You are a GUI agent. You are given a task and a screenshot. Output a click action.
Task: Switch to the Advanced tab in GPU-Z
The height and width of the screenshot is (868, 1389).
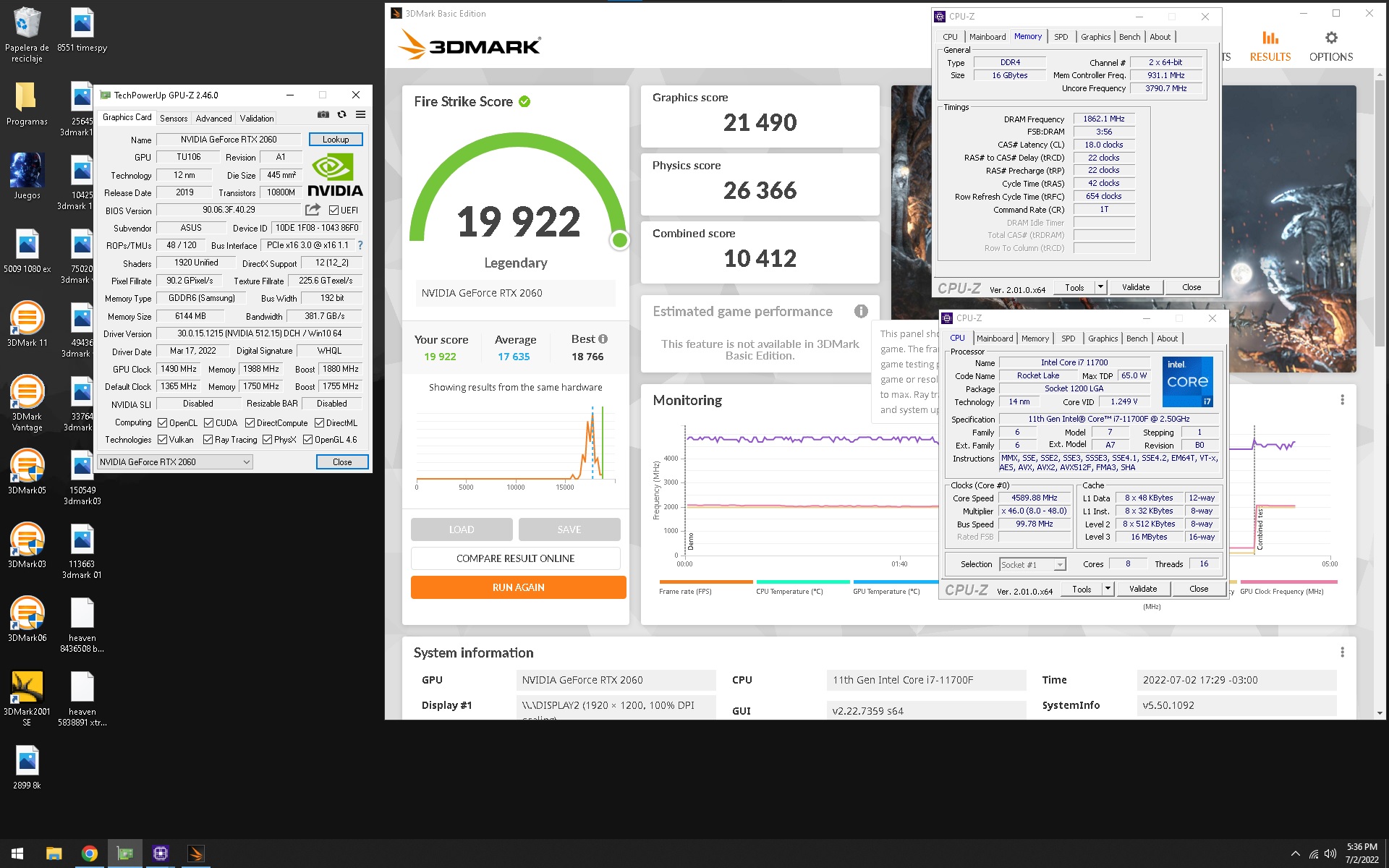click(213, 118)
